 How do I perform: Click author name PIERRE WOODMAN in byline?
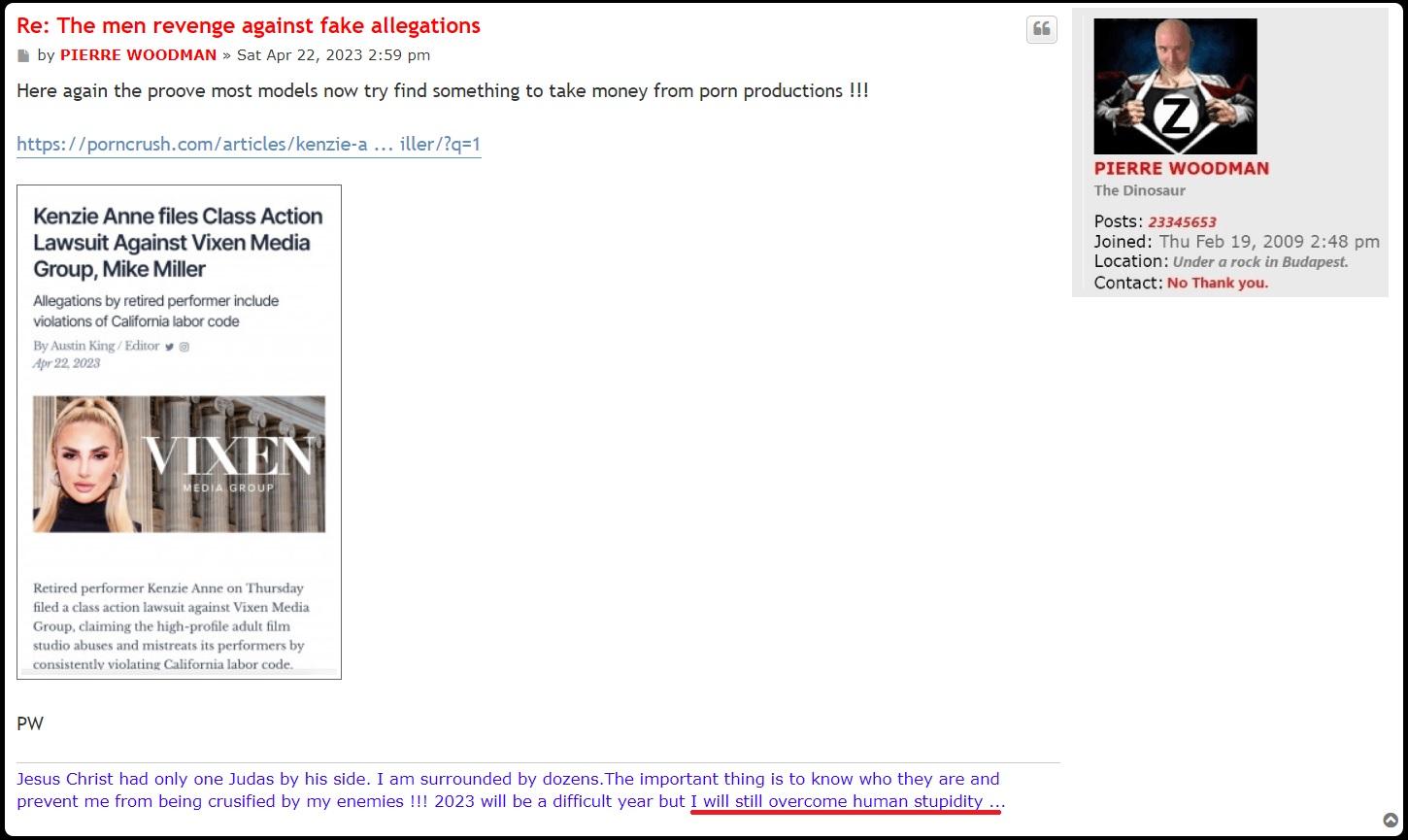[138, 55]
